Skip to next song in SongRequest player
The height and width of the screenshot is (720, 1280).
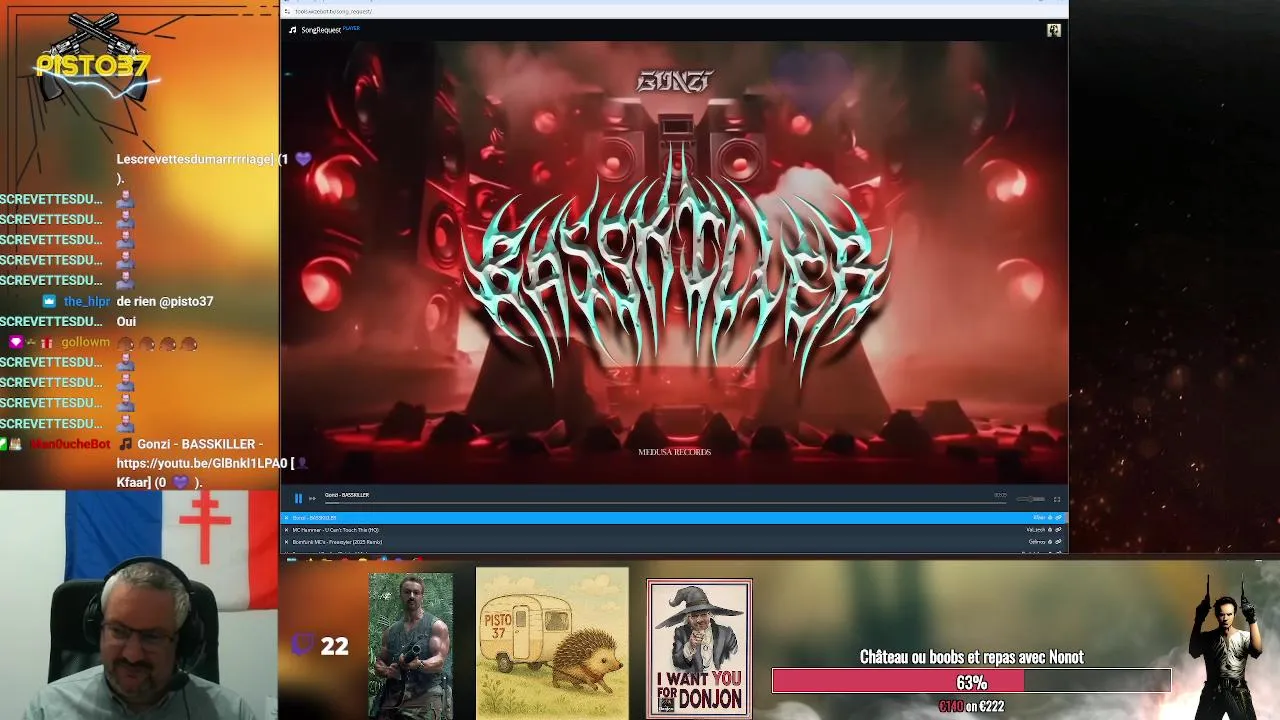tap(312, 498)
